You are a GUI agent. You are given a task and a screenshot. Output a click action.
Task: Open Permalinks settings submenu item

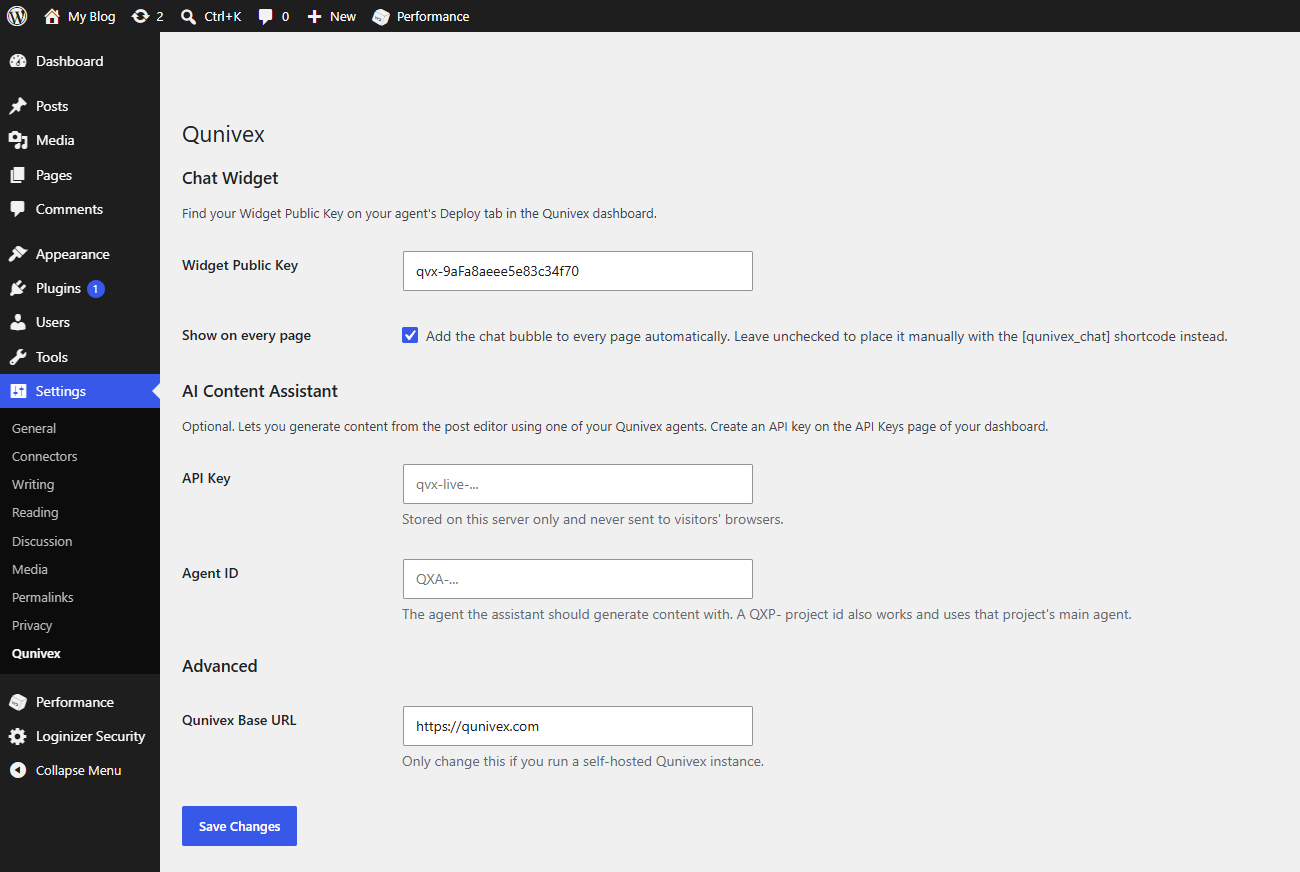coord(43,597)
